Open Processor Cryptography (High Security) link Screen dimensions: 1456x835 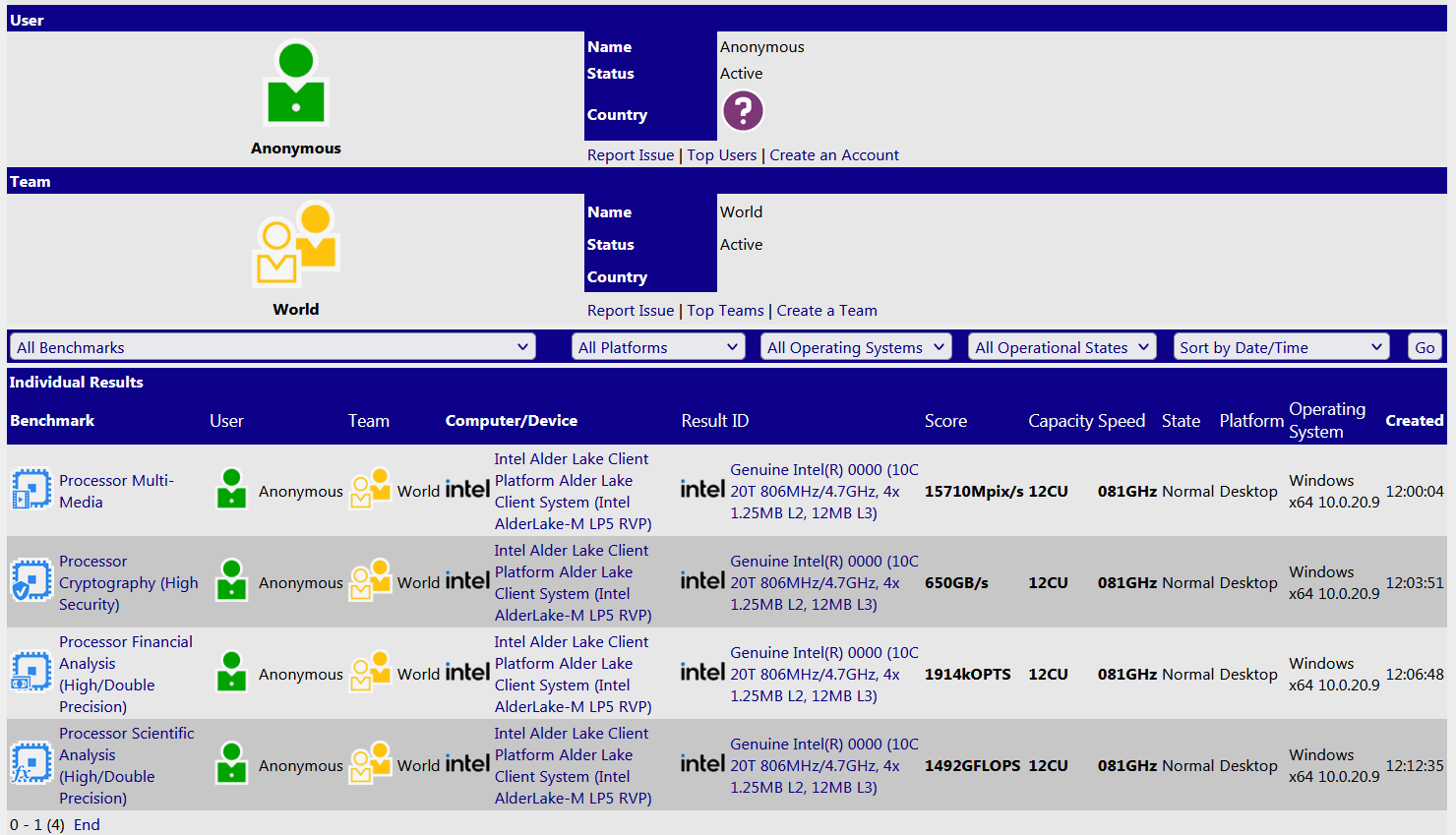pos(128,582)
